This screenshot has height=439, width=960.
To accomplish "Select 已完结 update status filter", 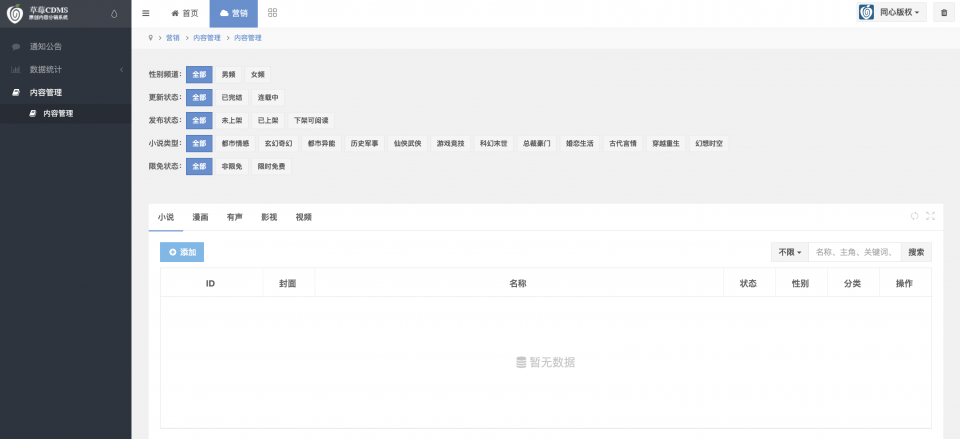I will tap(232, 98).
